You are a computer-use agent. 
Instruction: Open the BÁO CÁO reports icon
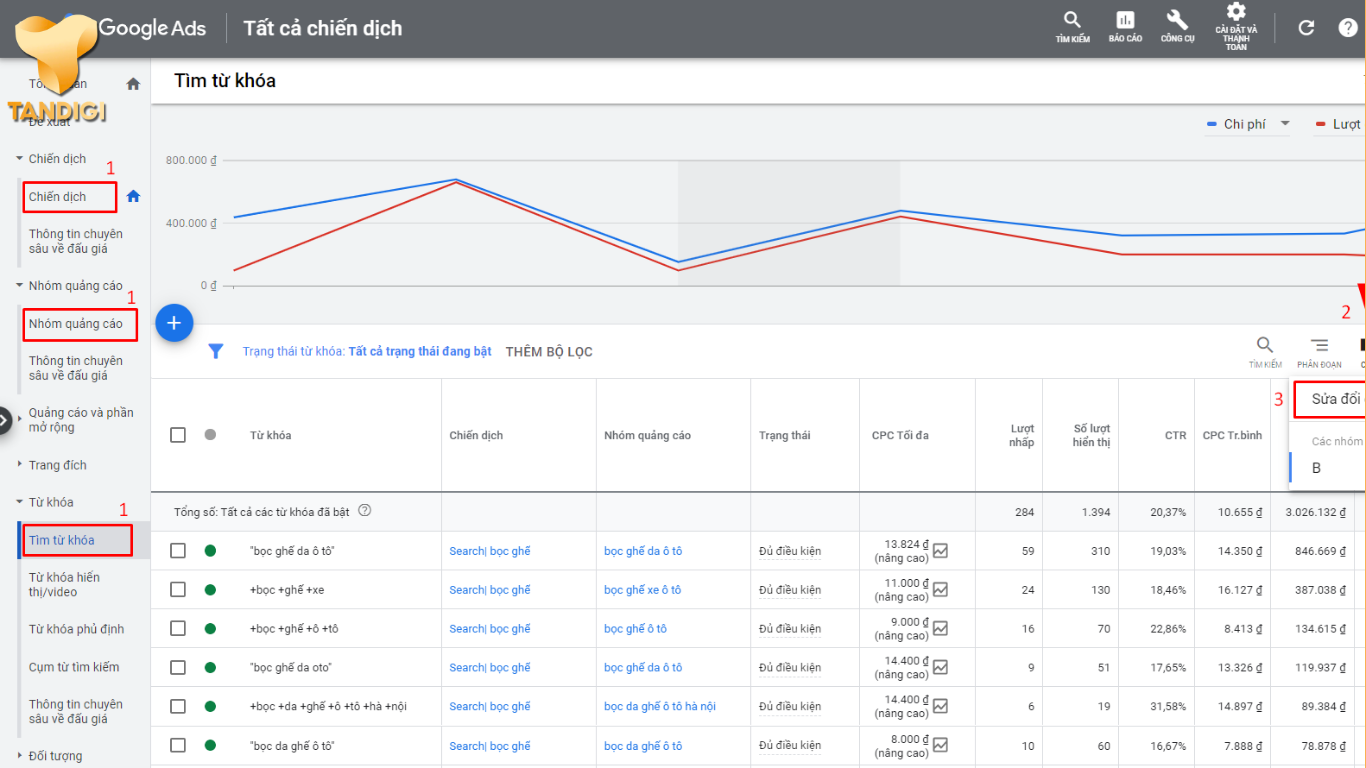(x=1125, y=27)
